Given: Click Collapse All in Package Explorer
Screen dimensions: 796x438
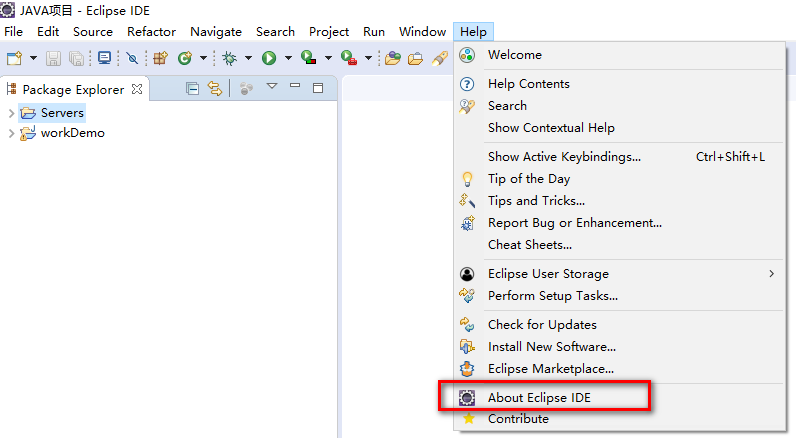Looking at the screenshot, I should click(x=192, y=89).
